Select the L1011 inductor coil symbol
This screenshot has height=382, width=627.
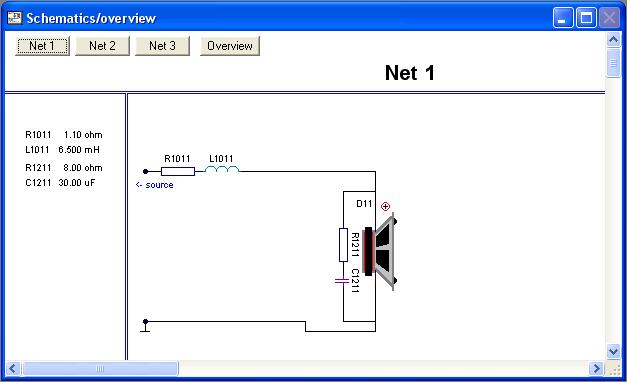(x=222, y=170)
